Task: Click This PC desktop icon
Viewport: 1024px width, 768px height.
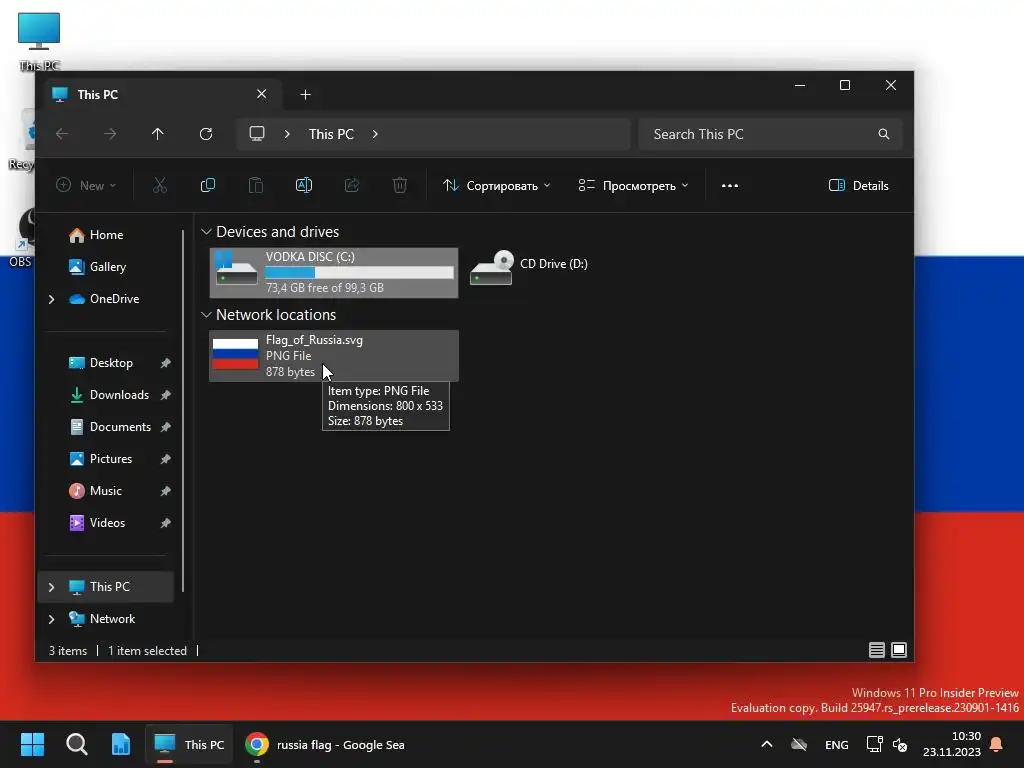Action: click(x=39, y=41)
